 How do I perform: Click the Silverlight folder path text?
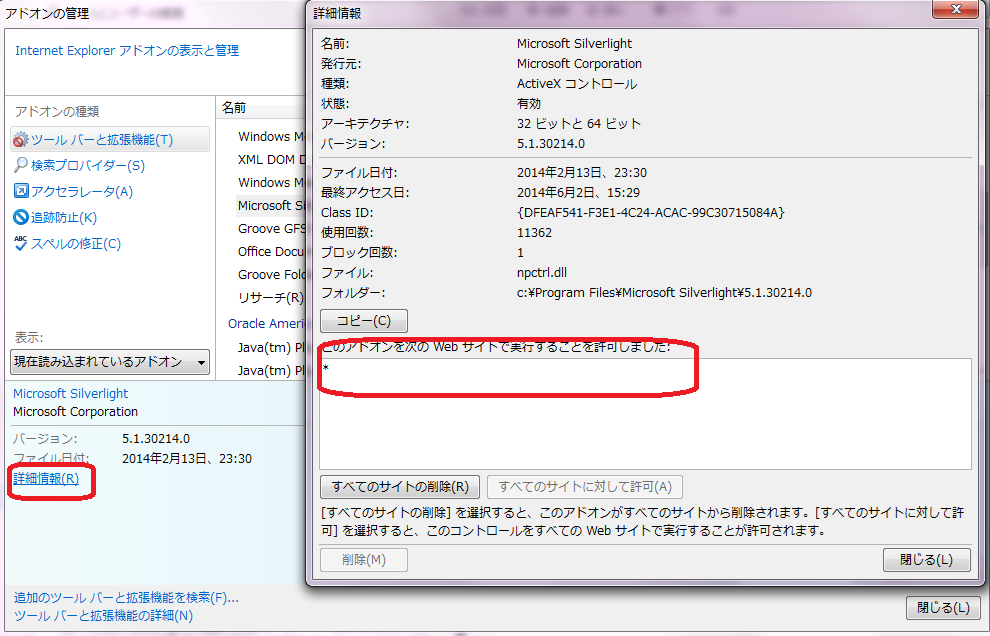[x=664, y=293]
